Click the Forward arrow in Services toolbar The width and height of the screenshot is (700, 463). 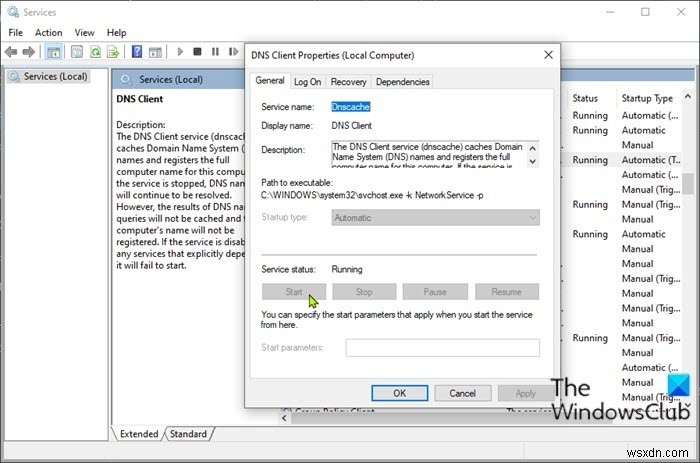click(29, 52)
